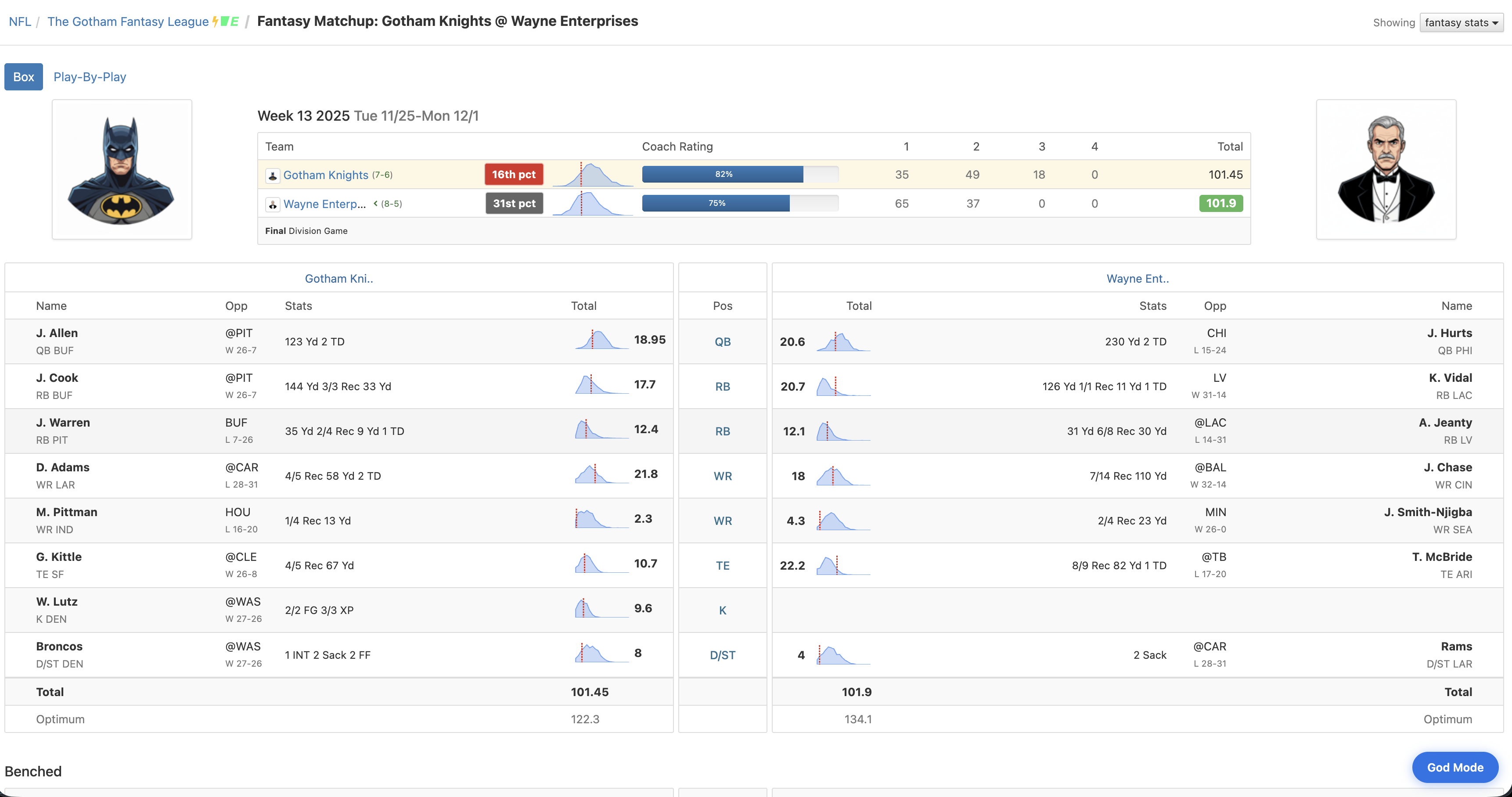Click the small butler icon beside Wayne Enterp...
1512x797 pixels.
pyautogui.click(x=272, y=204)
